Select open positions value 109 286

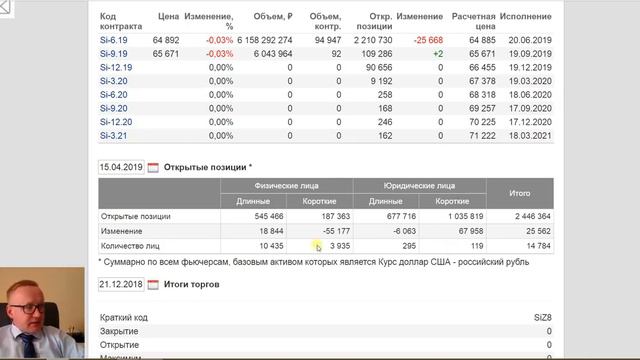[x=377, y=54]
